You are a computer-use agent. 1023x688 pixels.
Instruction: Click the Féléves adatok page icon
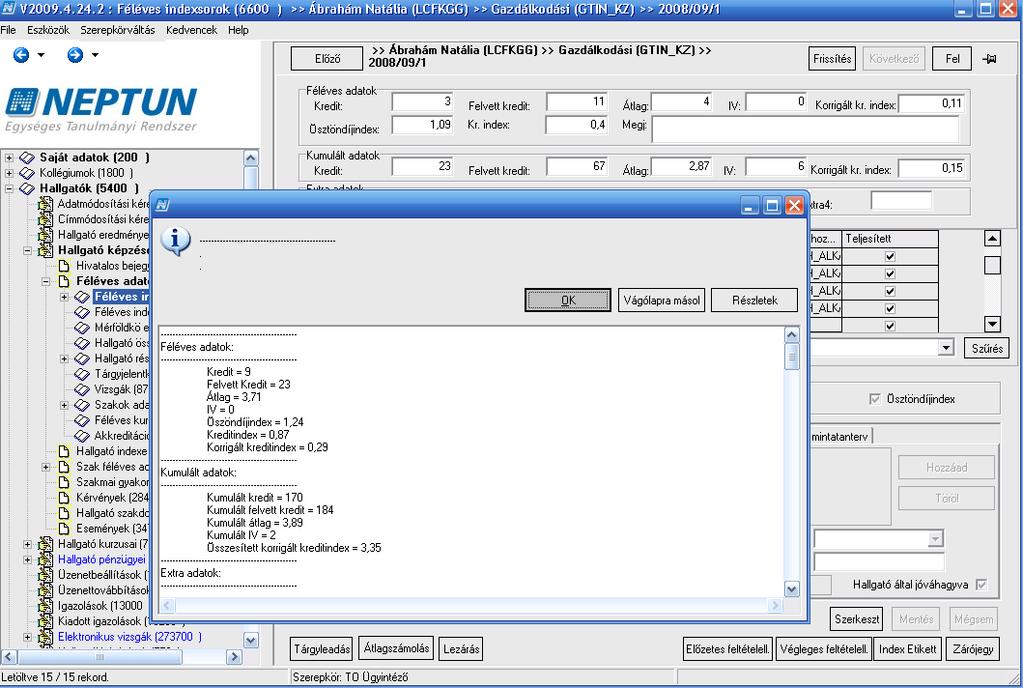(x=63, y=282)
